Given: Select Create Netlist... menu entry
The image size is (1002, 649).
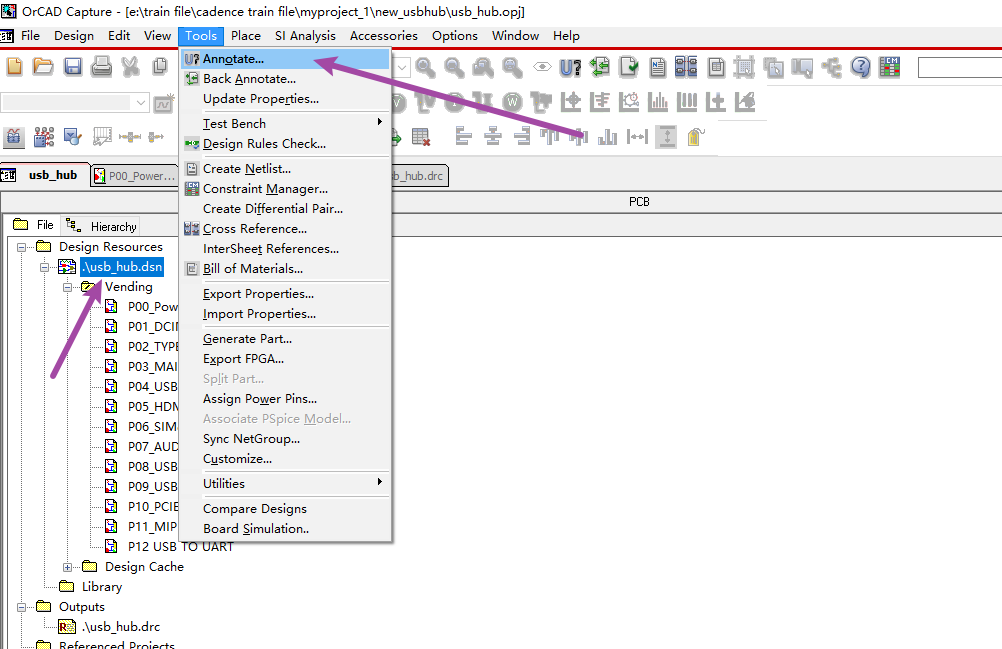Looking at the screenshot, I should click(x=286, y=169).
